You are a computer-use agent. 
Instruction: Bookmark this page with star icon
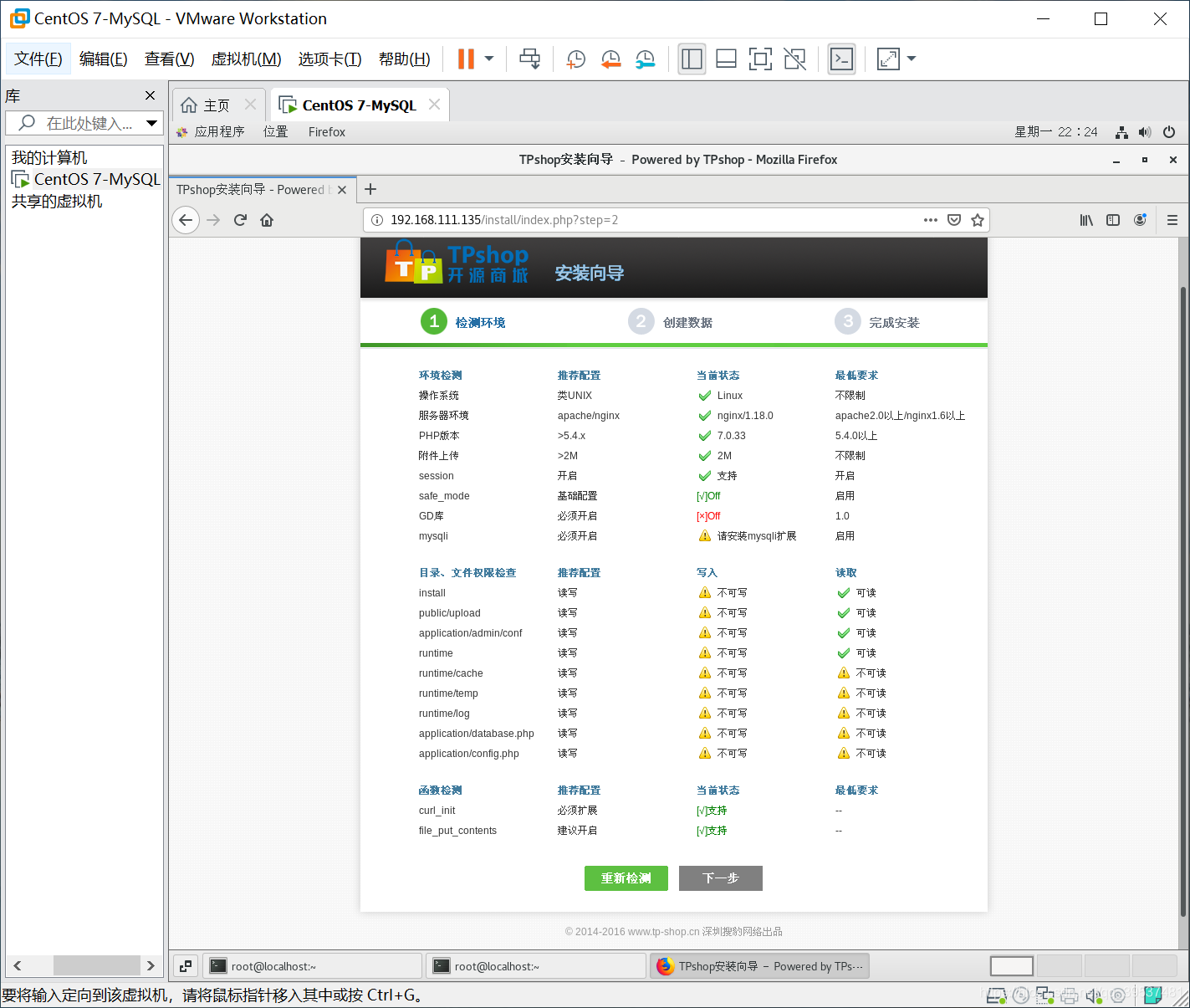point(978,220)
